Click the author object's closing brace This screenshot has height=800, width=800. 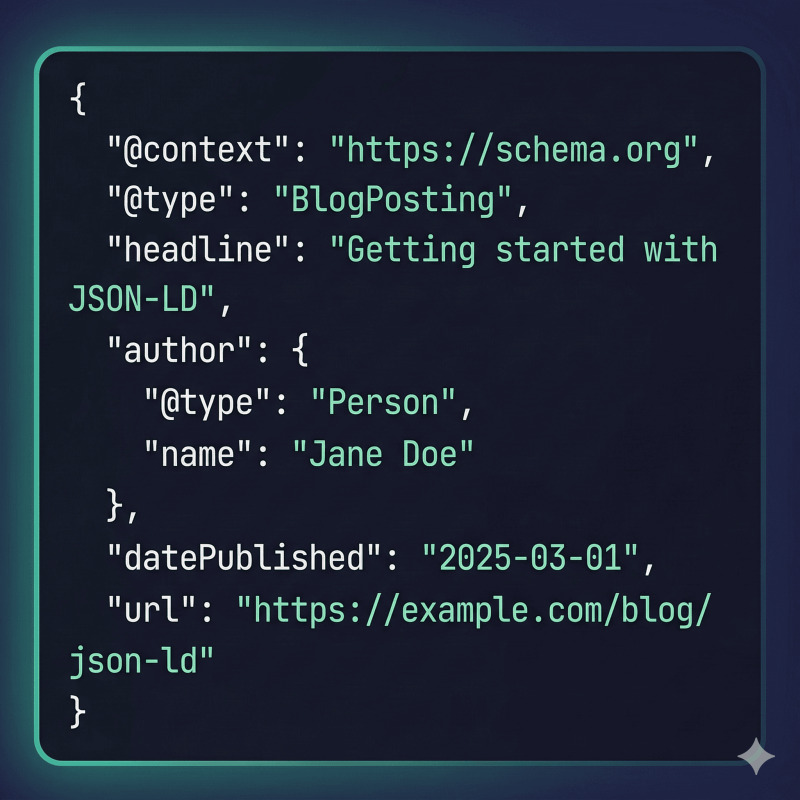point(117,507)
